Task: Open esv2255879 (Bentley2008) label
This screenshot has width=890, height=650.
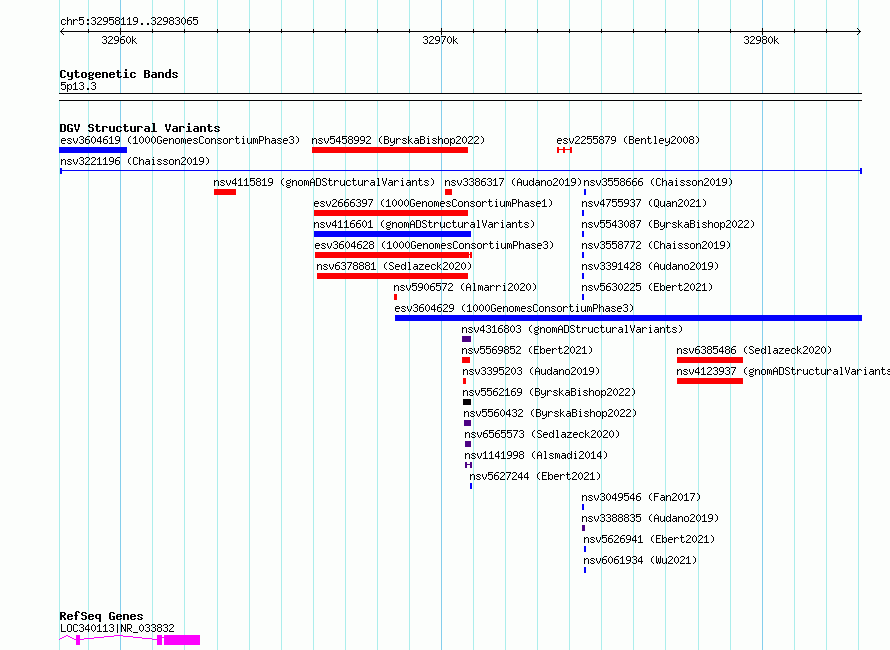Action: tap(628, 140)
